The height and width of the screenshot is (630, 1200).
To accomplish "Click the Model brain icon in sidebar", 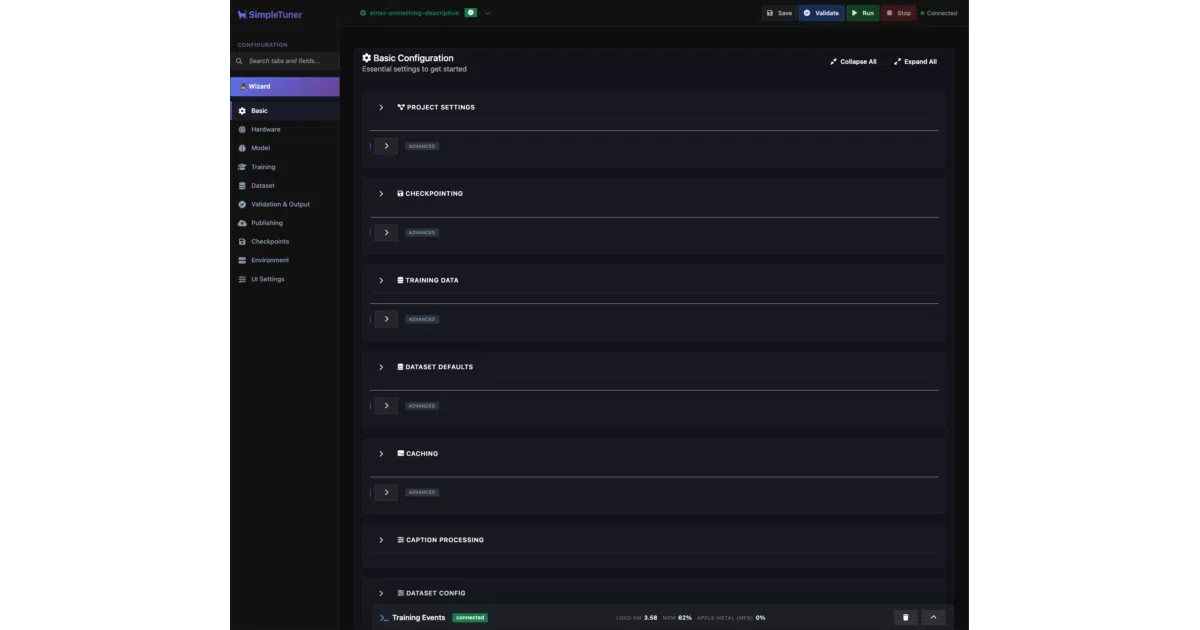I will [x=242, y=148].
